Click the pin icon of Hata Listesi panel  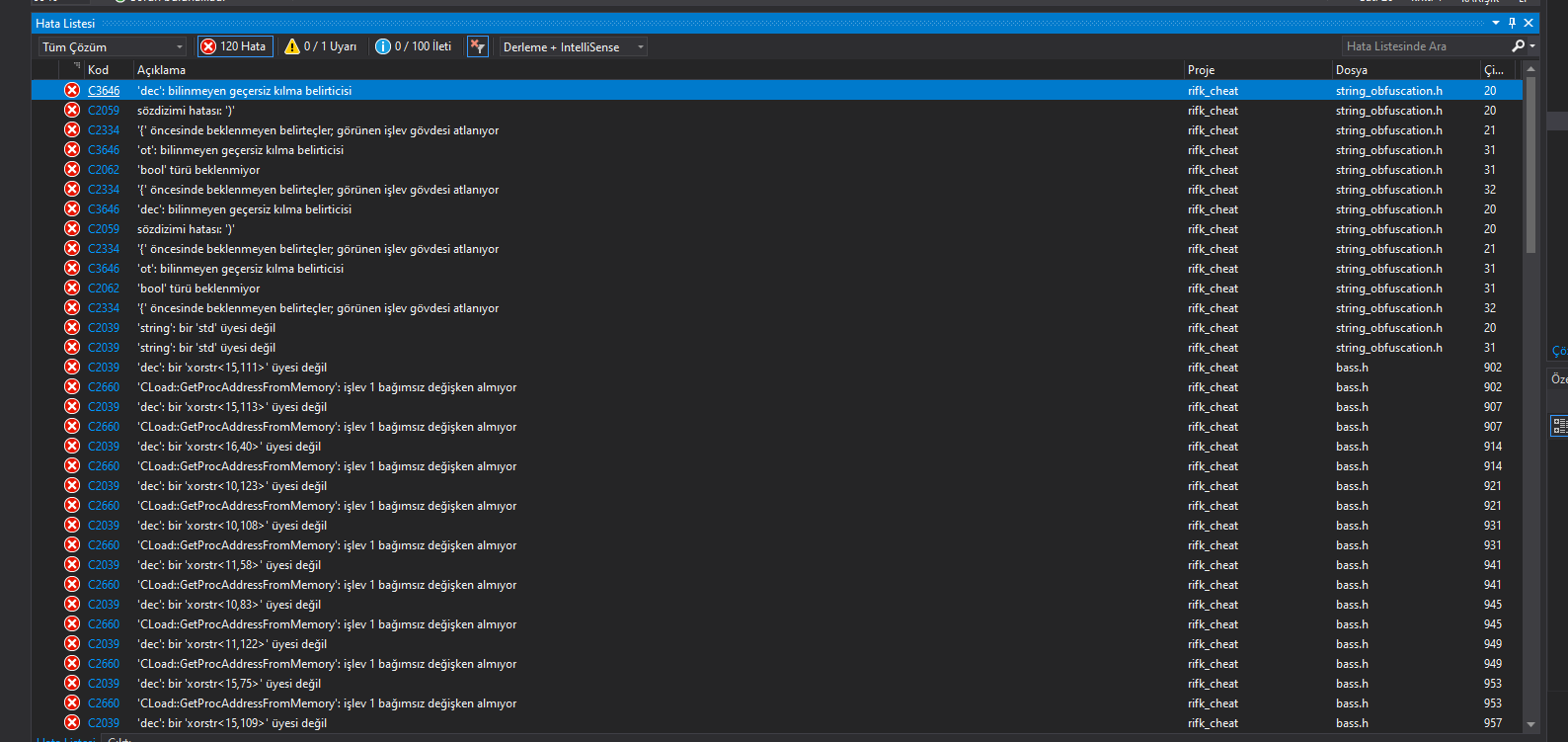point(1512,23)
